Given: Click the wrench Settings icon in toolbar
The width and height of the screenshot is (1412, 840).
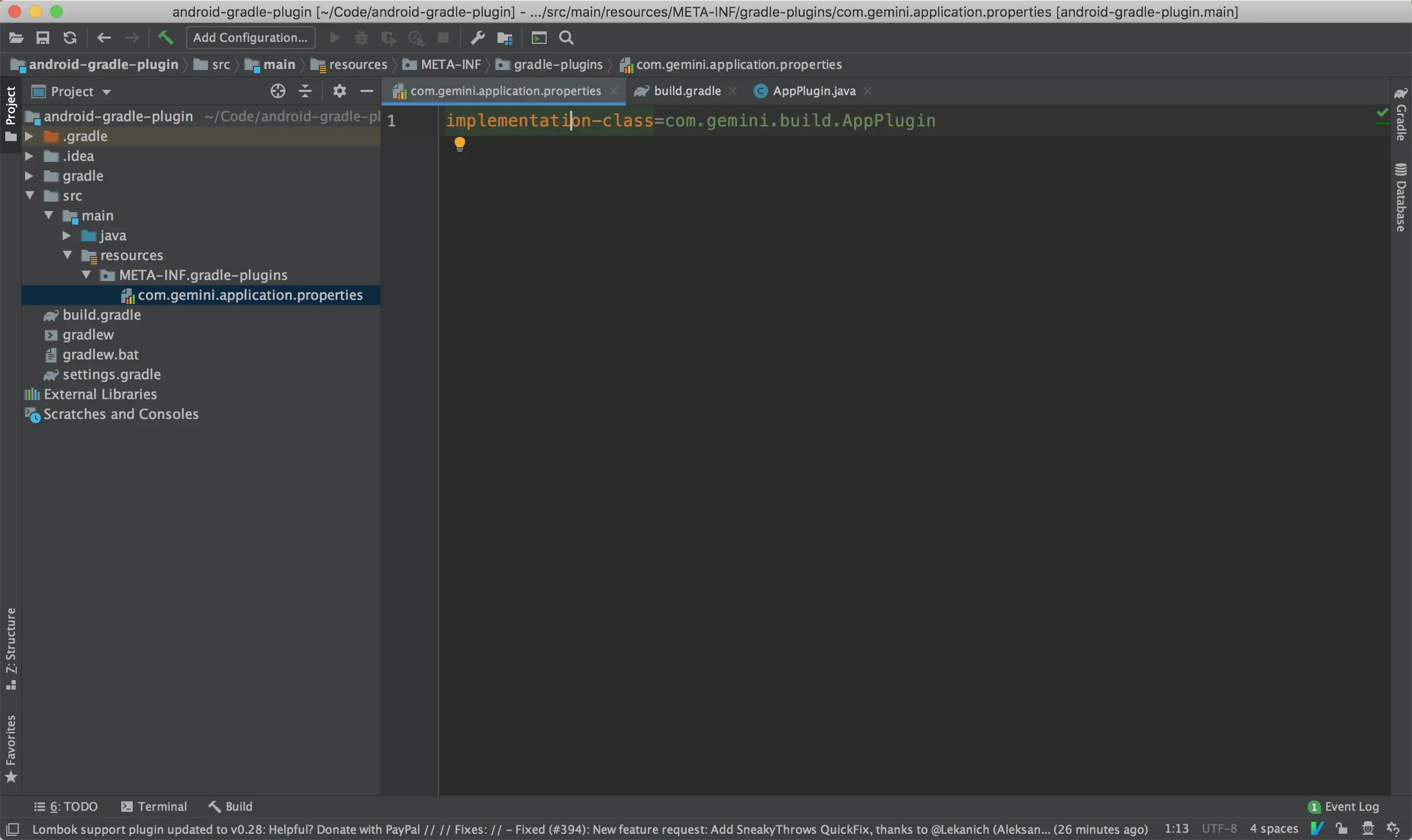Looking at the screenshot, I should 477,38.
